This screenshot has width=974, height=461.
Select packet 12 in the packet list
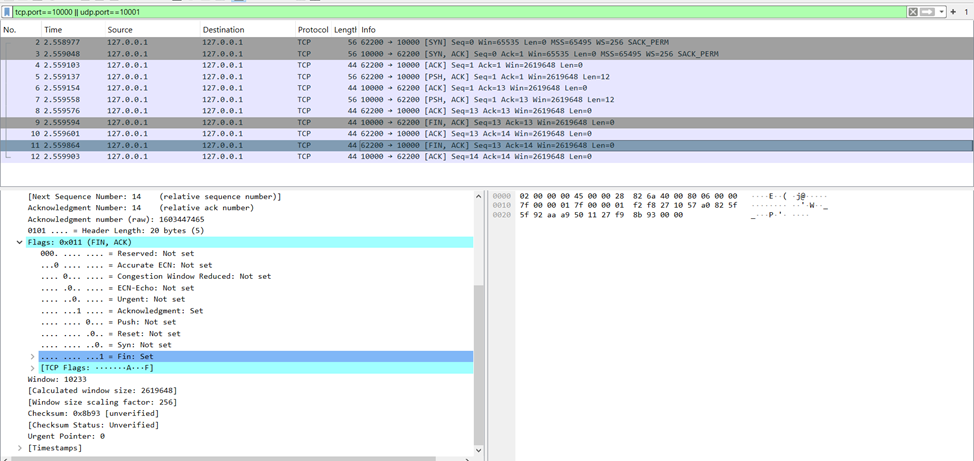coord(400,156)
